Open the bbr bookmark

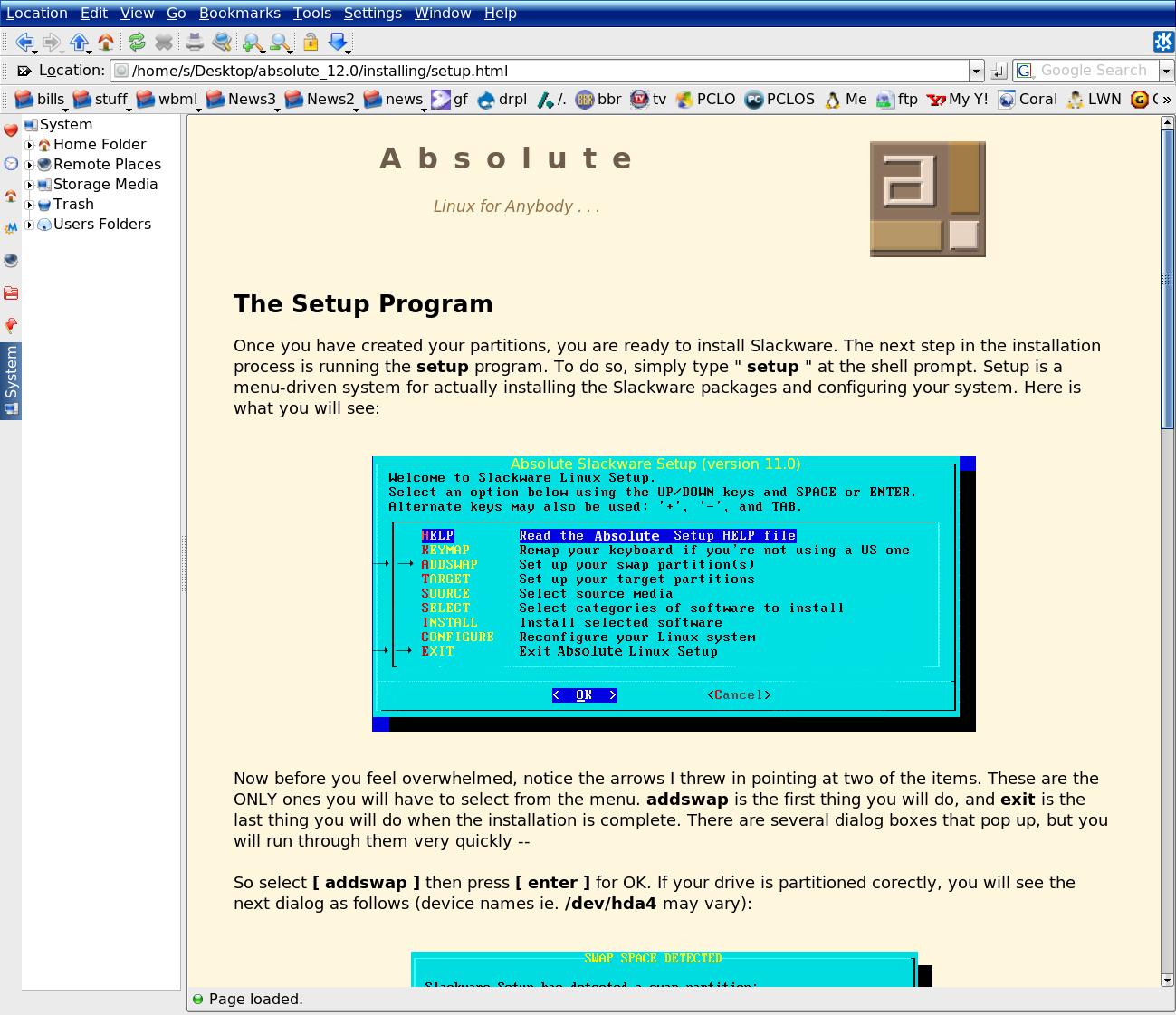point(598,100)
